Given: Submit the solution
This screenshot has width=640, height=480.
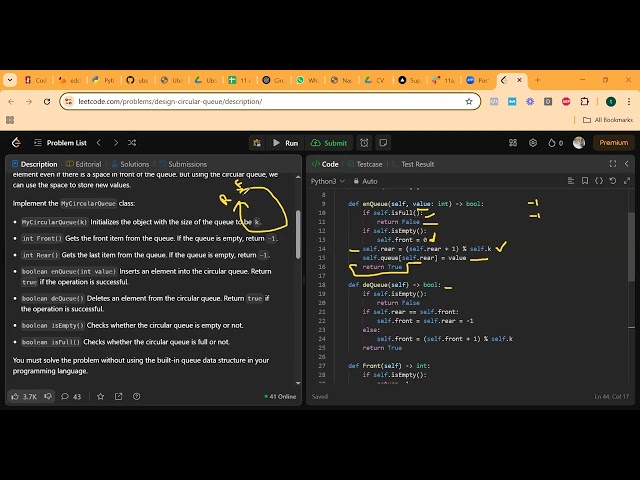Looking at the screenshot, I should 329,143.
